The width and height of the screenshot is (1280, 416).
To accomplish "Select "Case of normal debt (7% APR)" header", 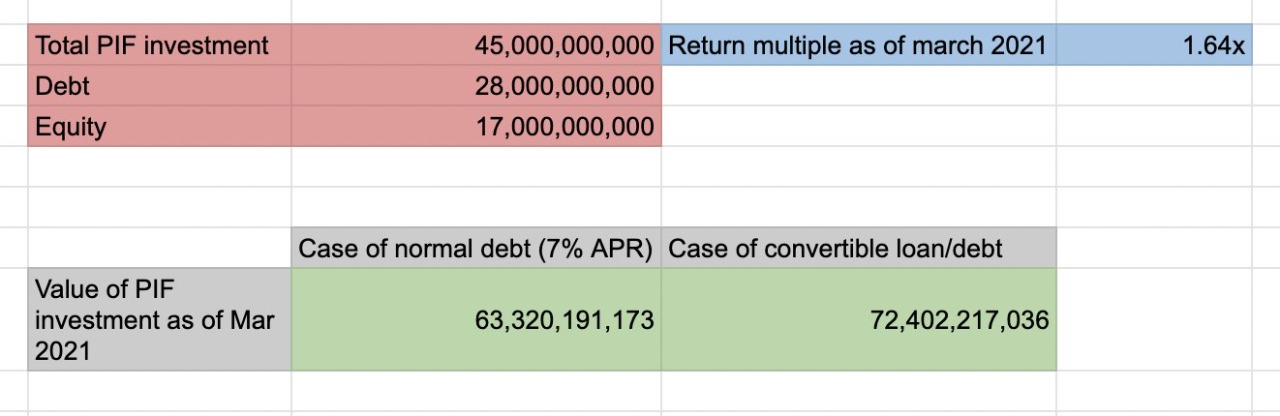I will coord(476,248).
